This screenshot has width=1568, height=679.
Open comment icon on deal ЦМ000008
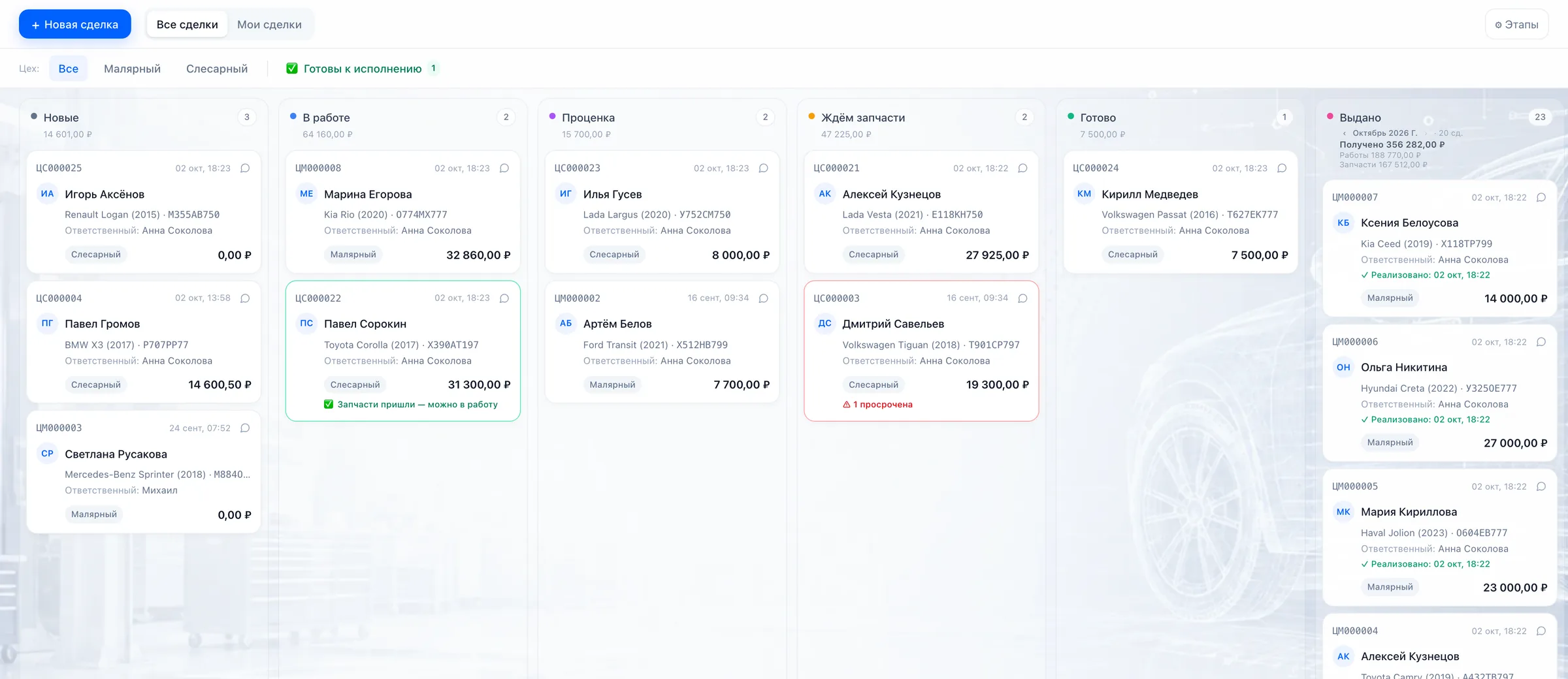tap(504, 168)
